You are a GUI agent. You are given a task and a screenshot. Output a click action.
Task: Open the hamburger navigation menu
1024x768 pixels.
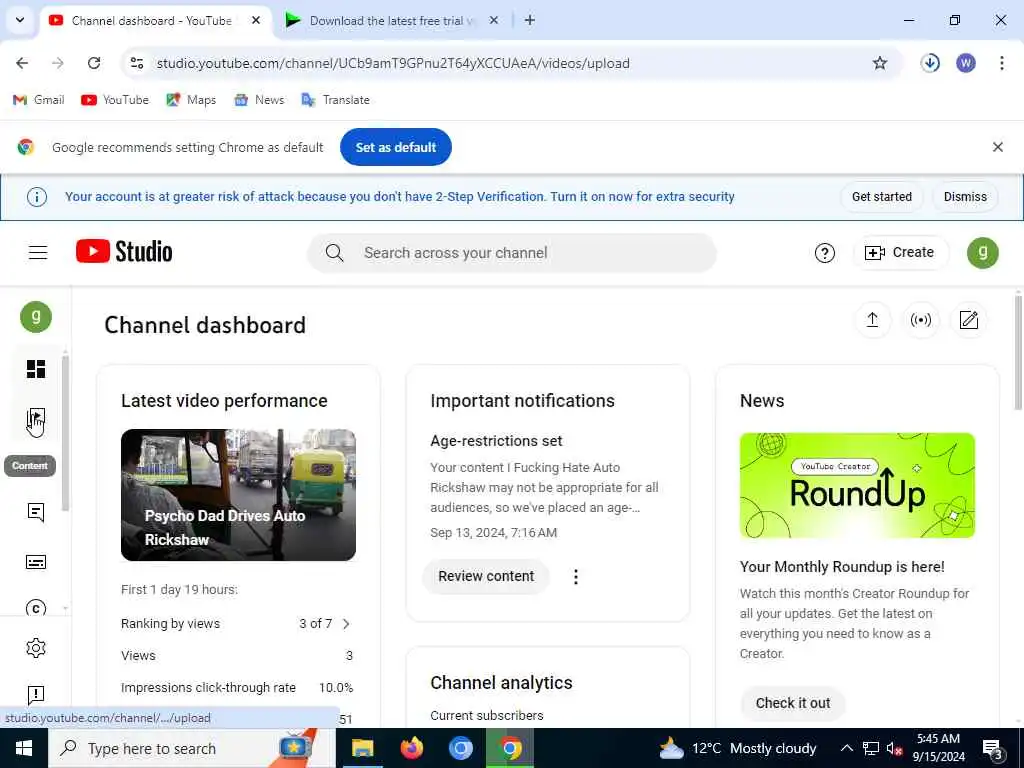(38, 252)
